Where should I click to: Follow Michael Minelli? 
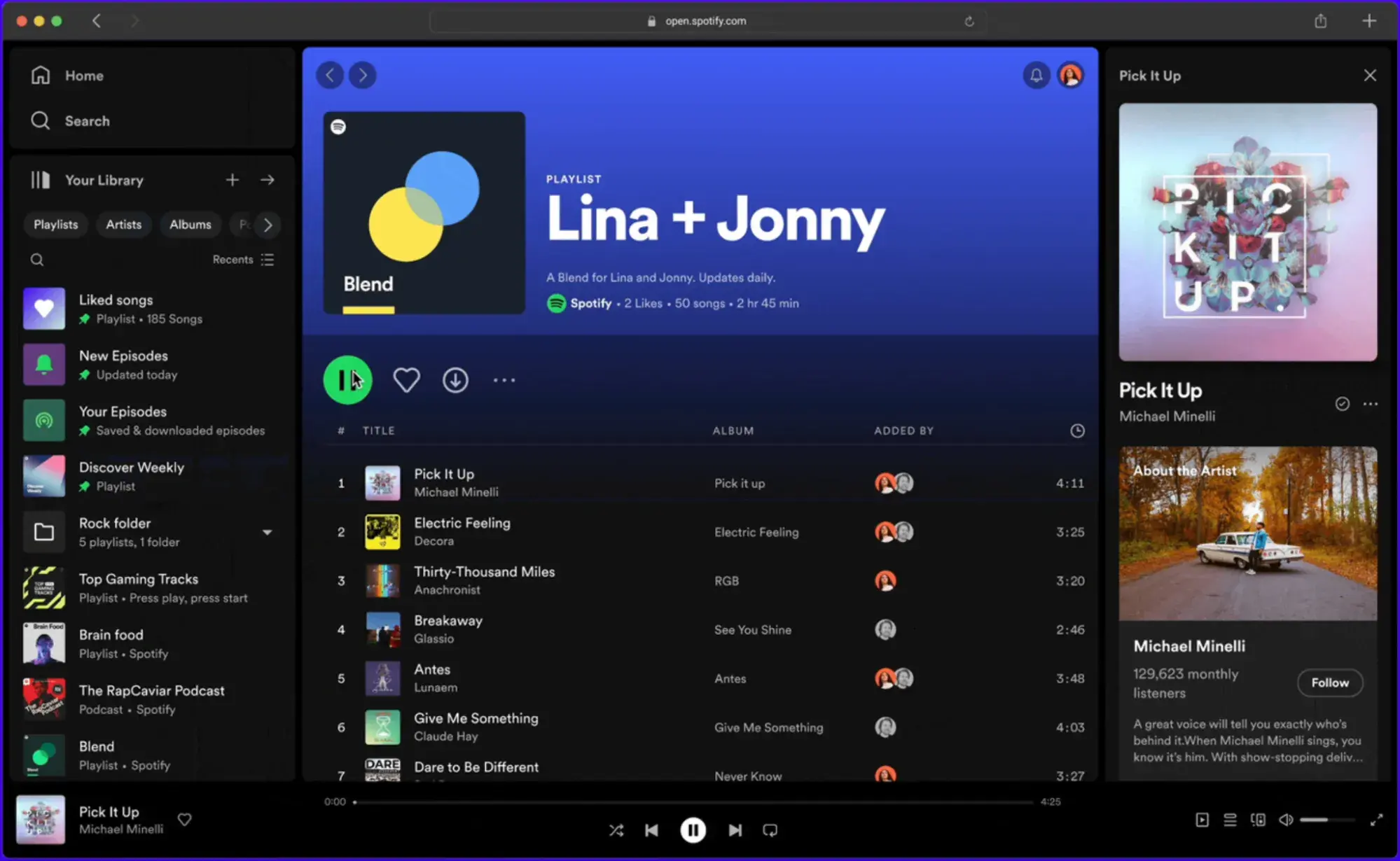pyautogui.click(x=1330, y=682)
